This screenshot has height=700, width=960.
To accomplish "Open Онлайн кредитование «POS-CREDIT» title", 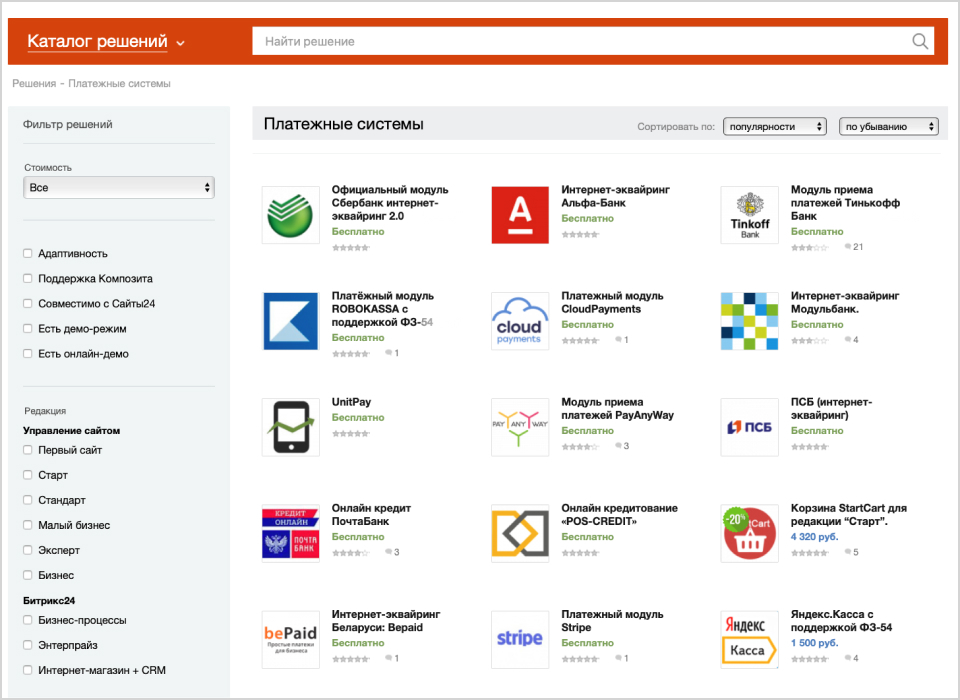I will pos(620,514).
